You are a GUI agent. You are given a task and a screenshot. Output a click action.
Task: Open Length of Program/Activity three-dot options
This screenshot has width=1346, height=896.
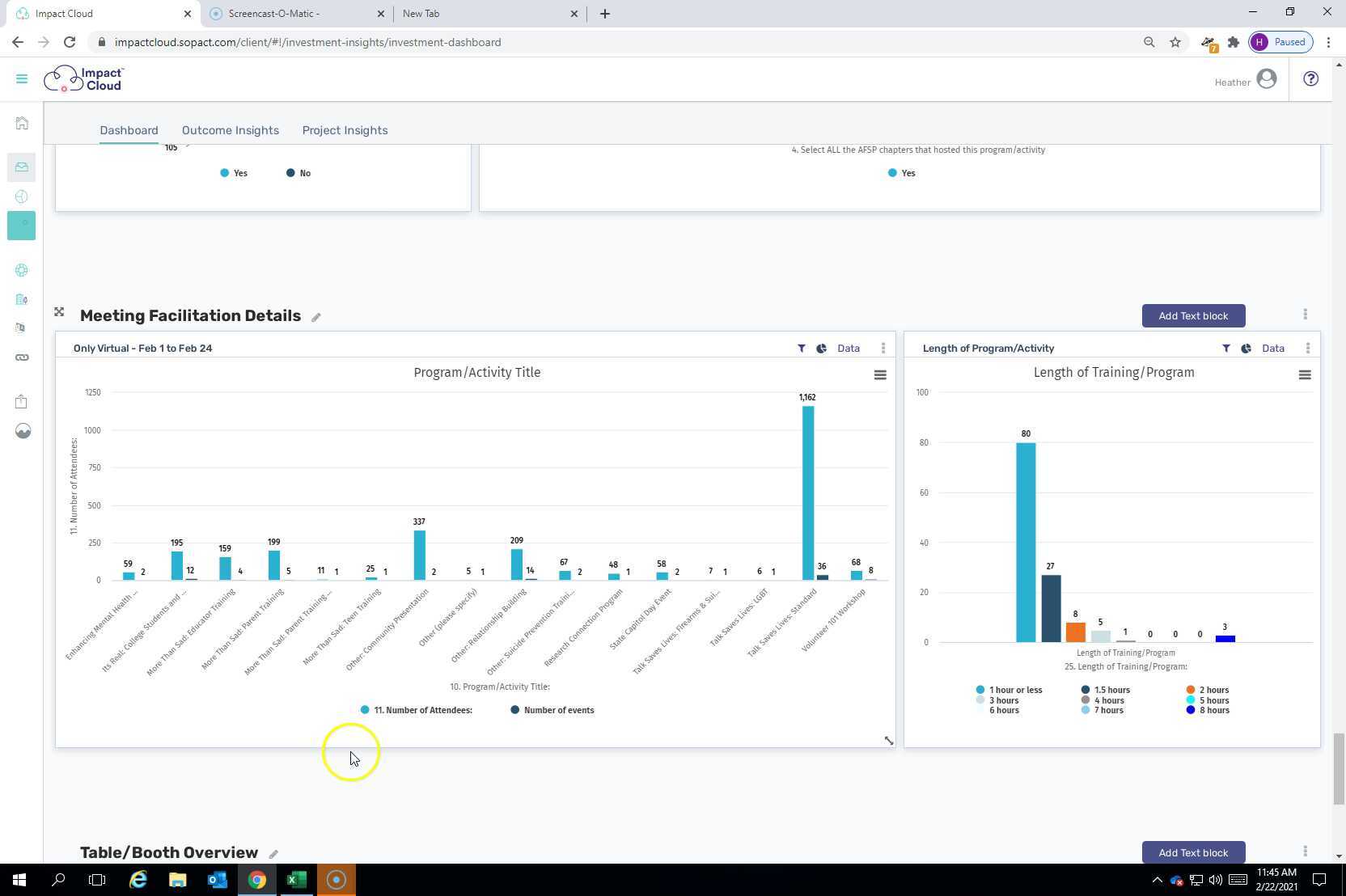click(1308, 349)
